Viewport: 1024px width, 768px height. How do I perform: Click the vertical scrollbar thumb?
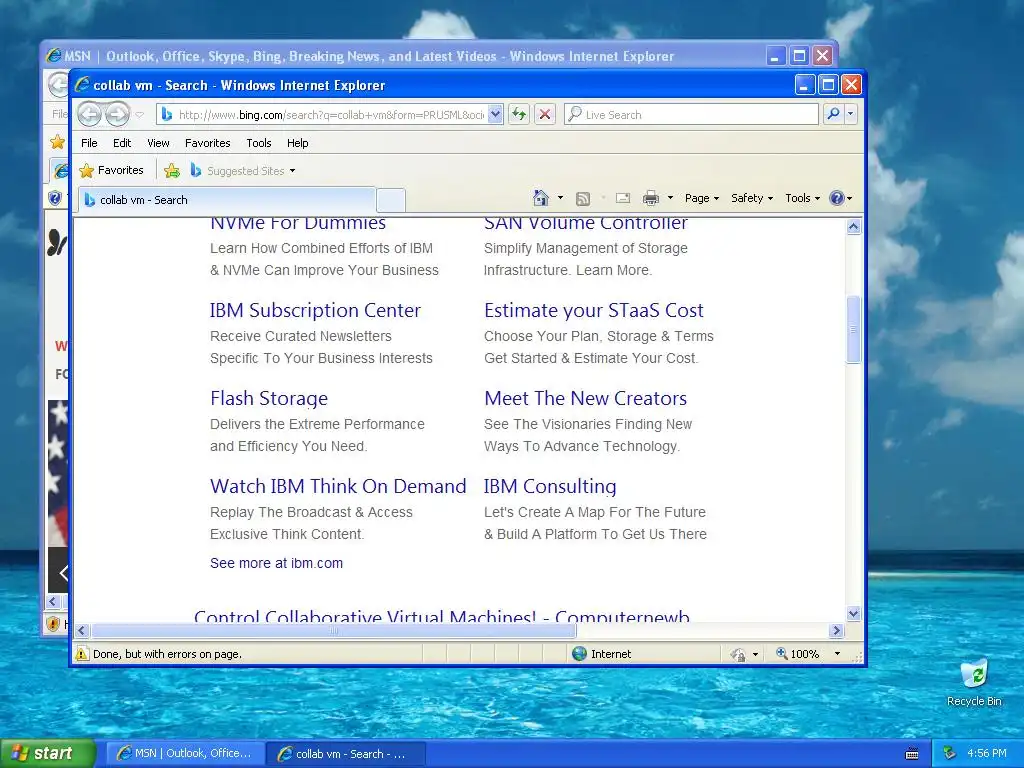854,330
